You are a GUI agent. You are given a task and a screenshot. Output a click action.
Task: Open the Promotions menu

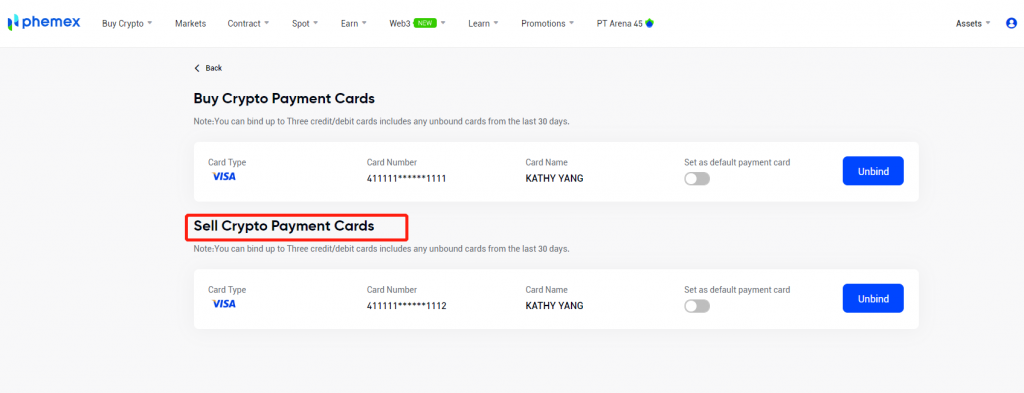click(548, 24)
